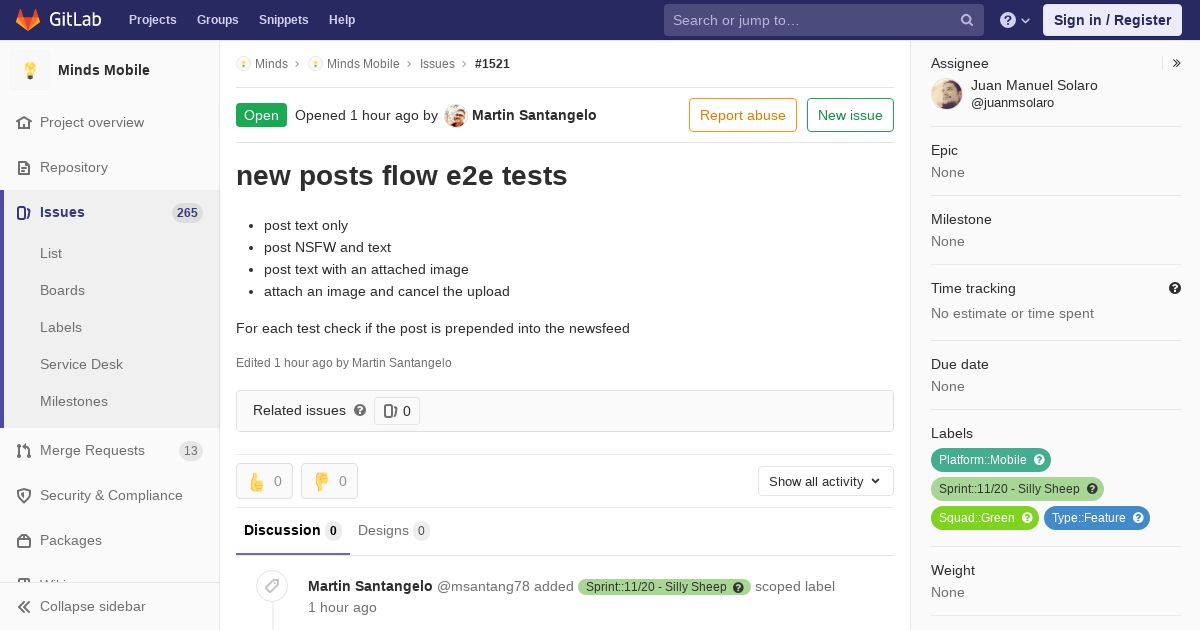Switch to the Designs tab
This screenshot has height=630, width=1200.
(394, 531)
